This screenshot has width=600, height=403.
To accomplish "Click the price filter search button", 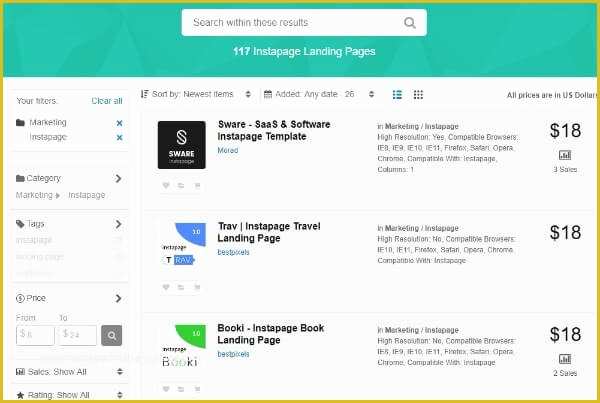I will (x=112, y=336).
